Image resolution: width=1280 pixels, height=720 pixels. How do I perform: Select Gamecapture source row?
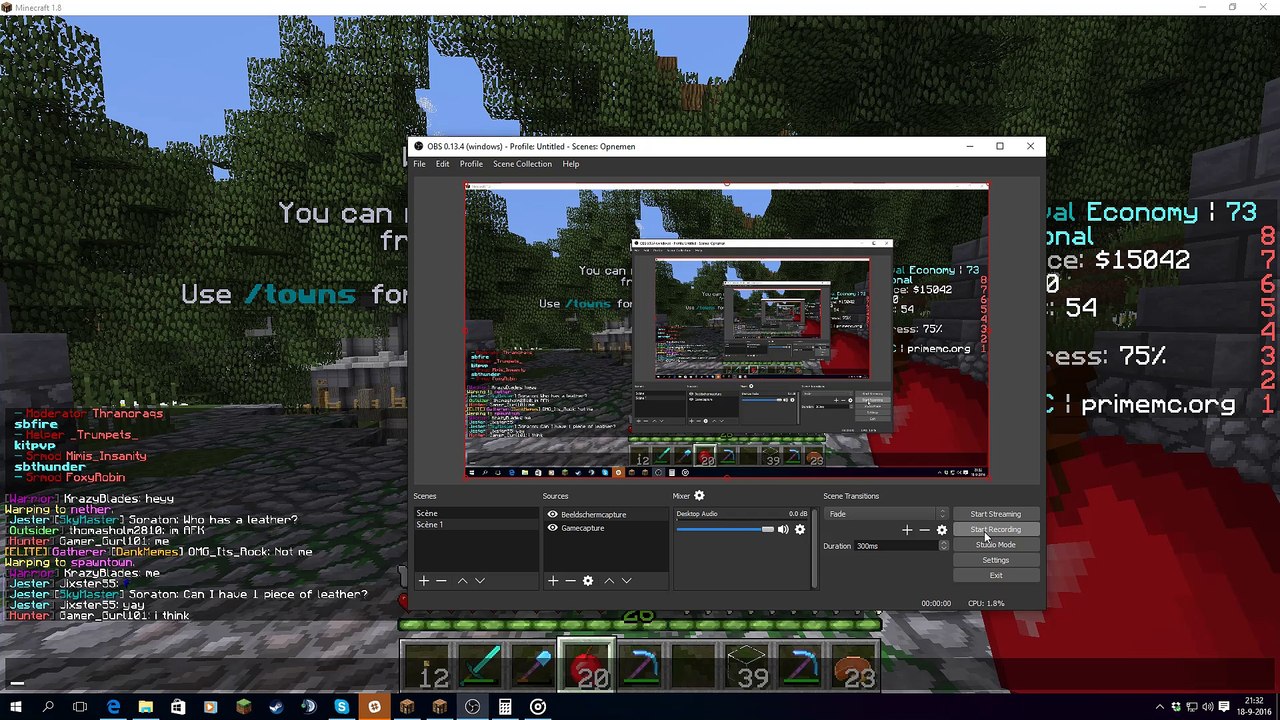pos(604,528)
